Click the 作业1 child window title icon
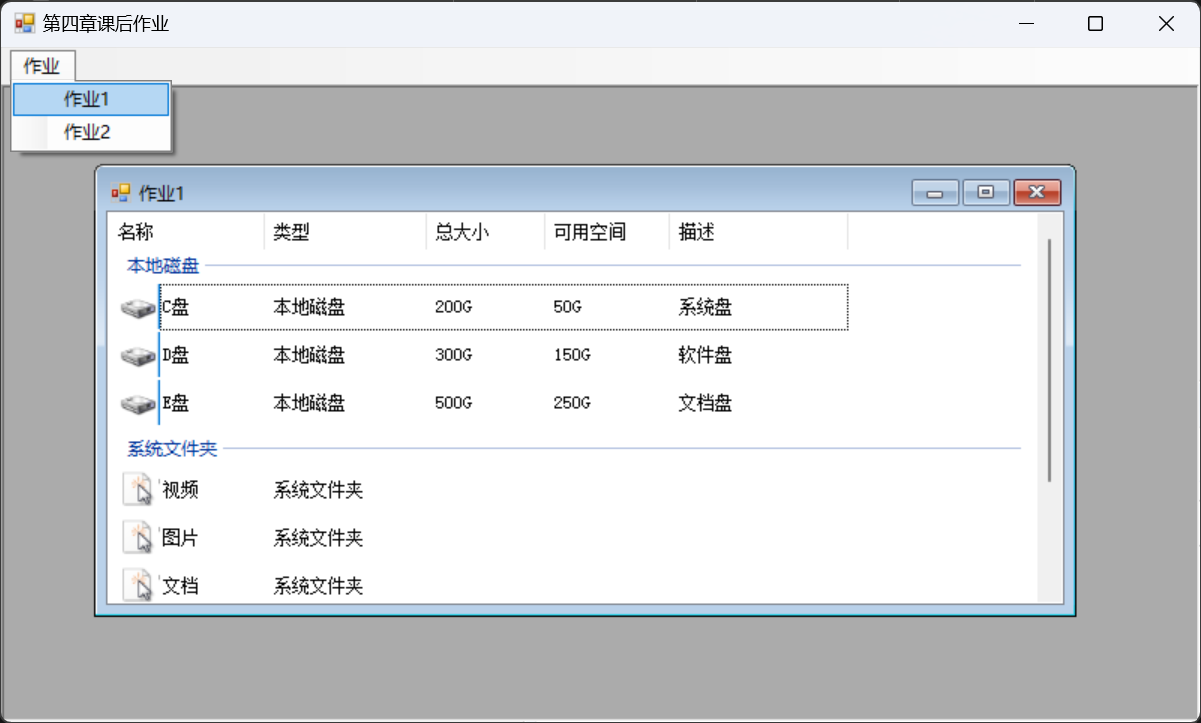The image size is (1201, 723). [x=121, y=193]
